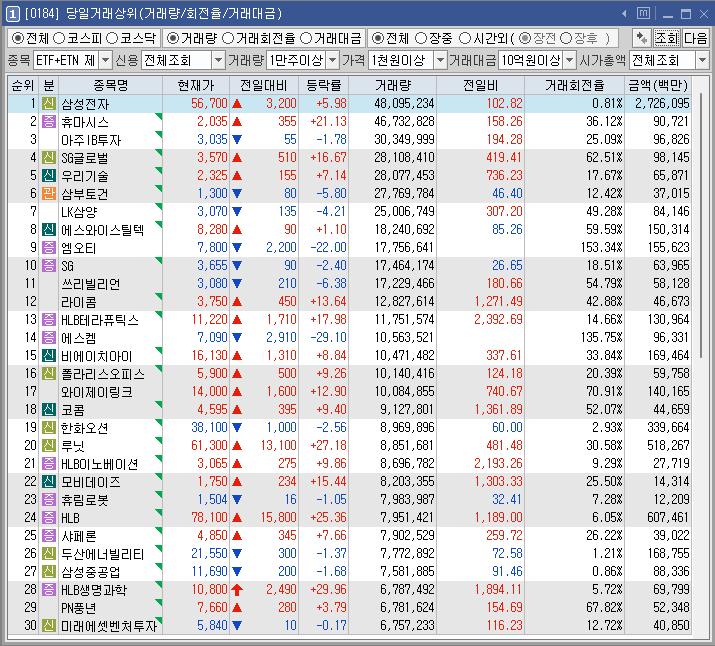The image size is (715, 646).
Task: Sort by the 순위 column header
Action: [23, 86]
